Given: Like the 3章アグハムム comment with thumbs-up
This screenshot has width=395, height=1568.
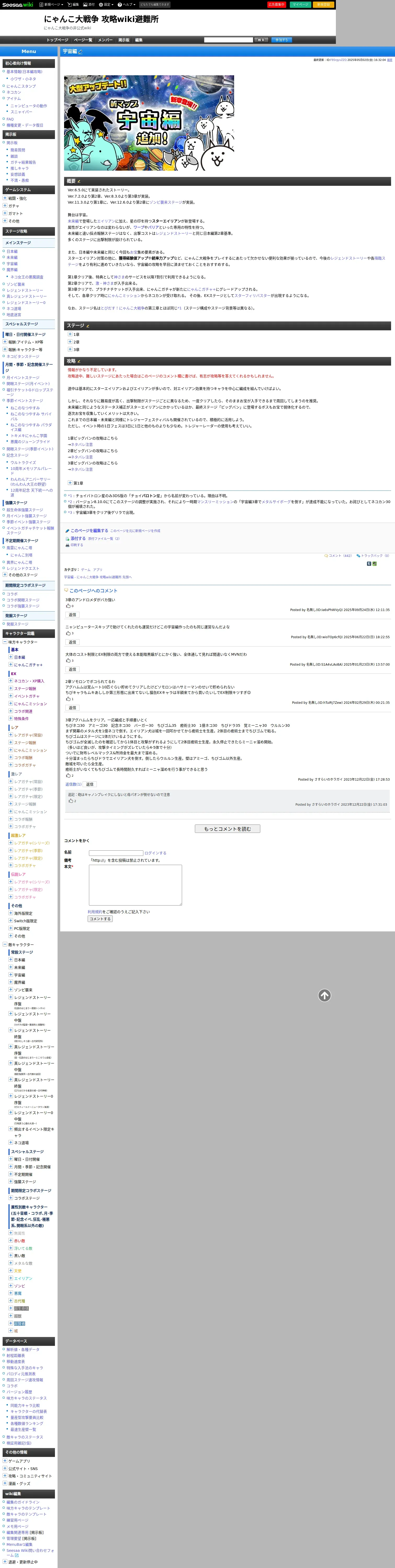Looking at the screenshot, I should [68, 775].
